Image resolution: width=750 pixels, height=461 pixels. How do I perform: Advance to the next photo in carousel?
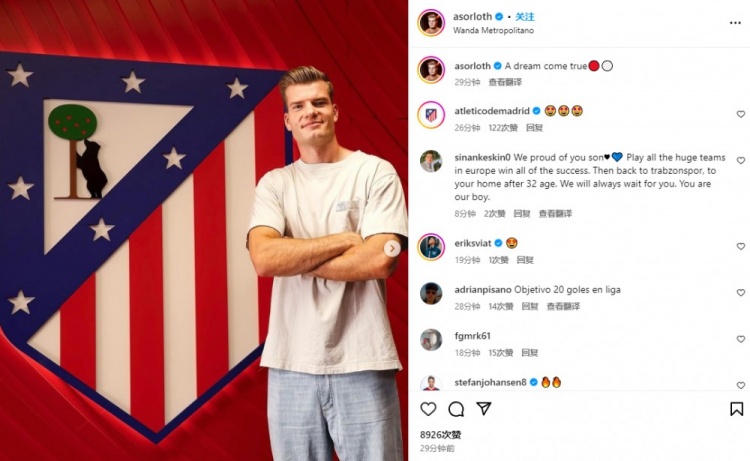click(x=392, y=248)
